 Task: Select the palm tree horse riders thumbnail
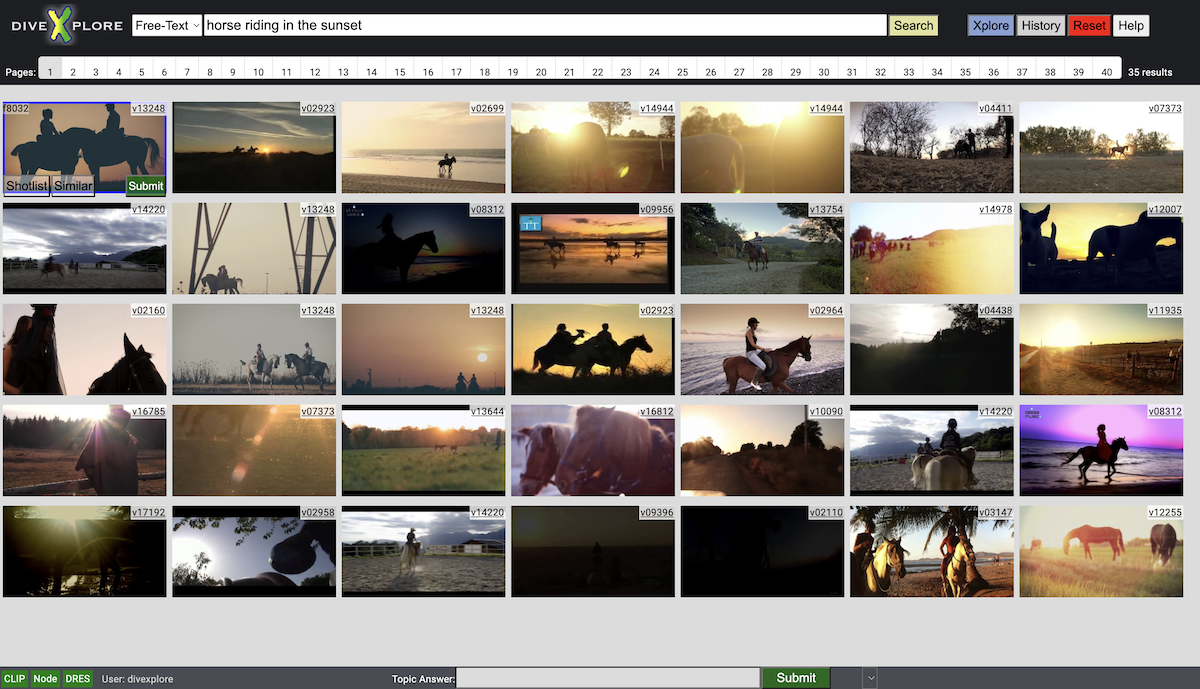point(931,552)
